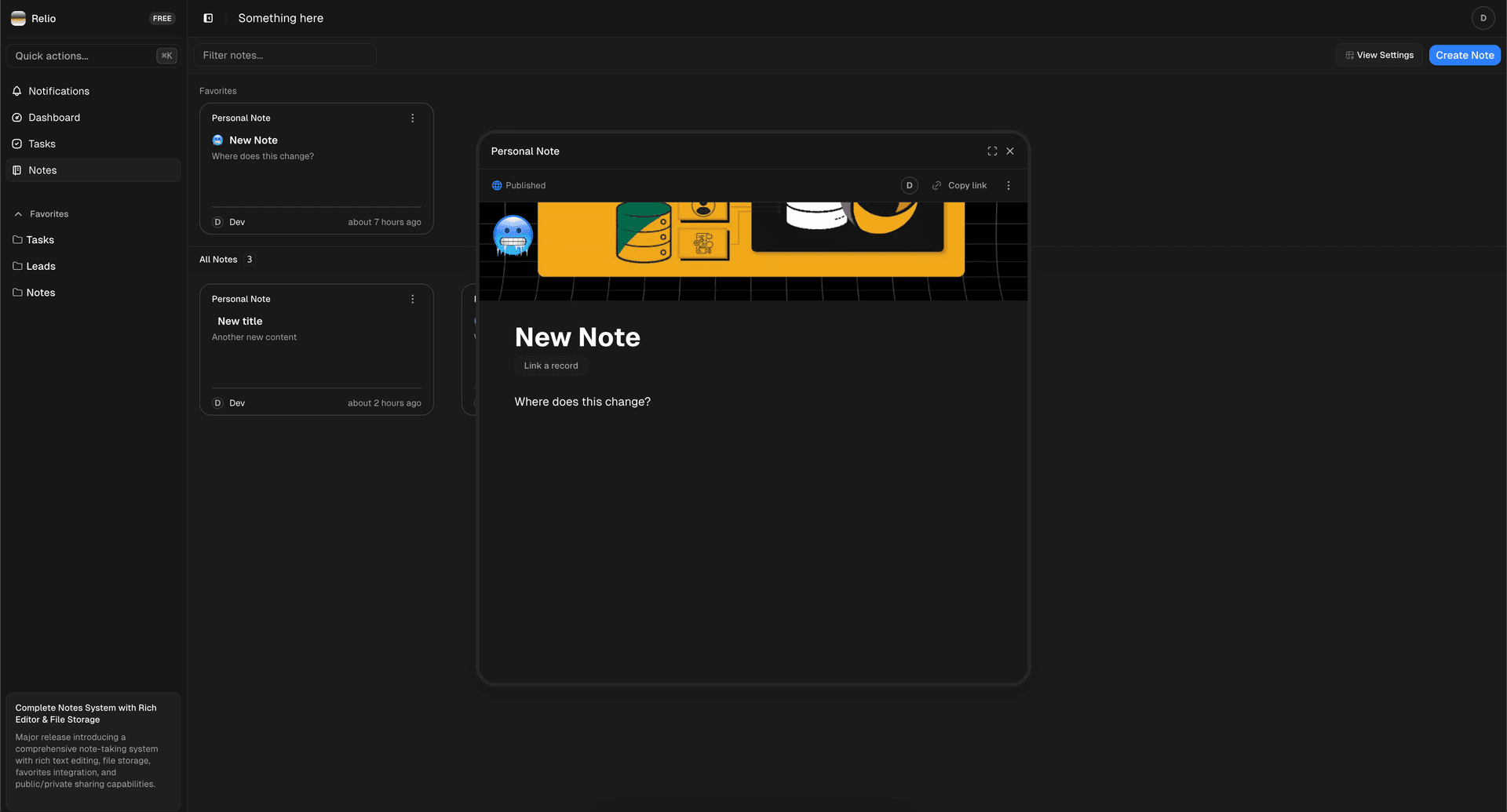Click the Published status indicator
This screenshot has height=812, width=1507.
click(x=519, y=186)
